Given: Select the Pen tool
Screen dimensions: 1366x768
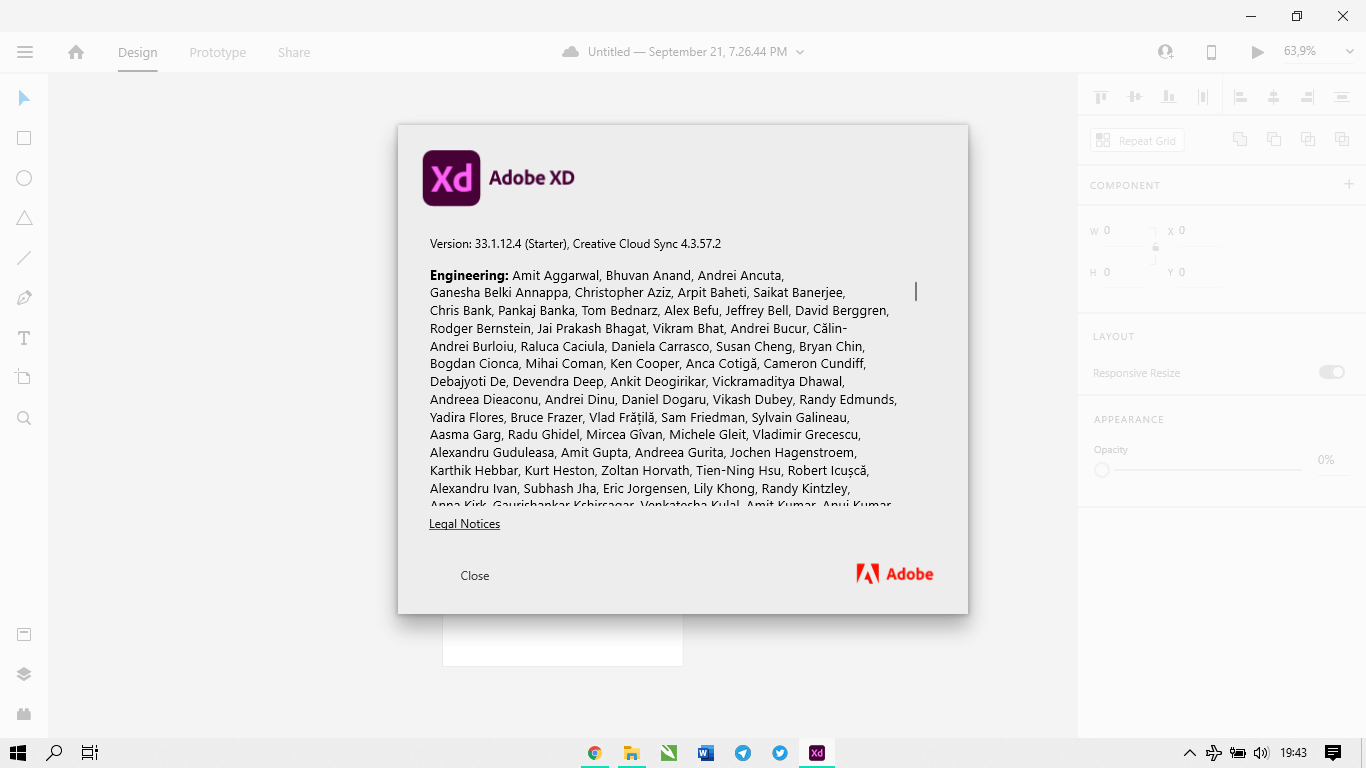Looking at the screenshot, I should click(23, 298).
